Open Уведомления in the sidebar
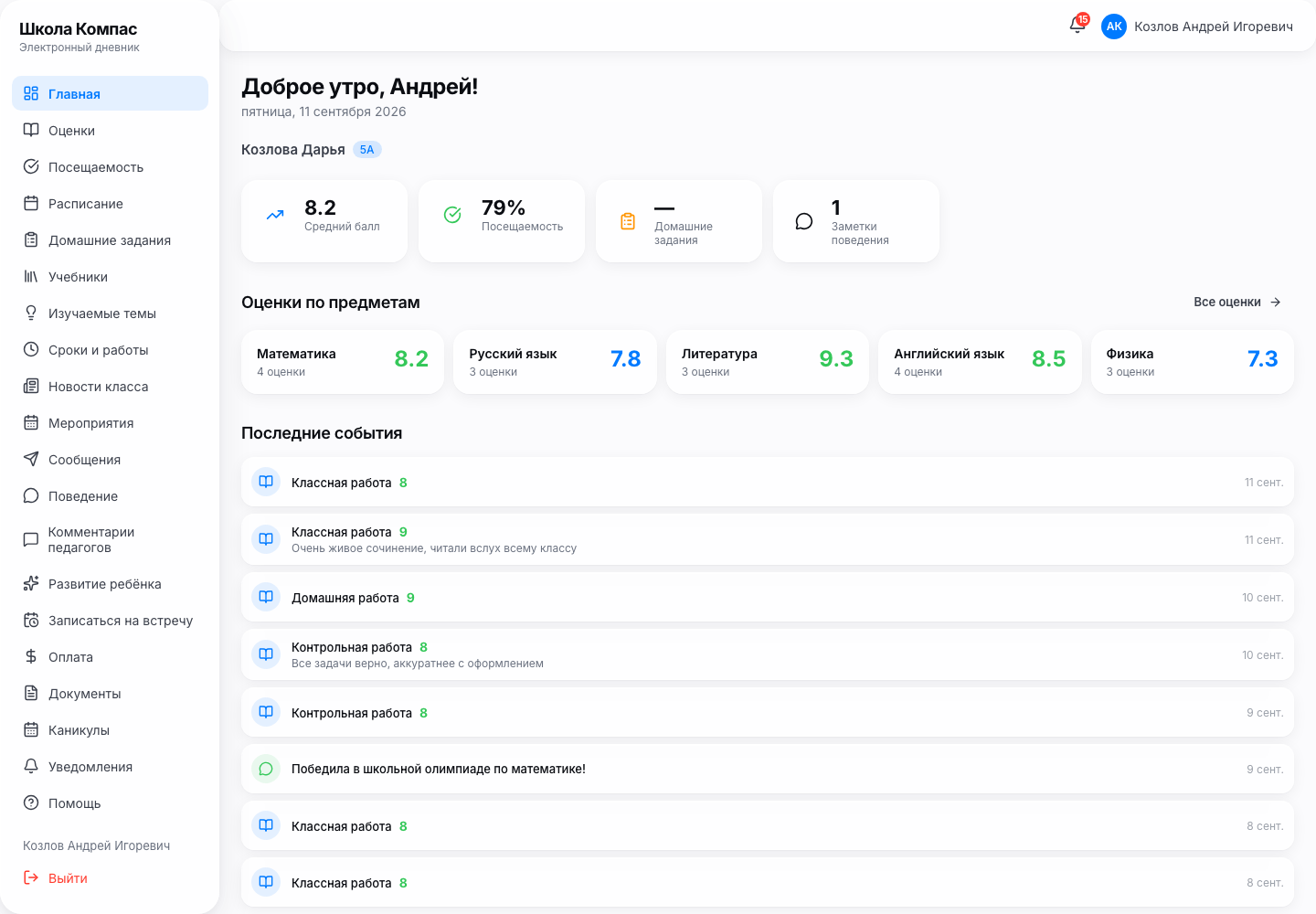The width and height of the screenshot is (1316, 914). point(110,766)
